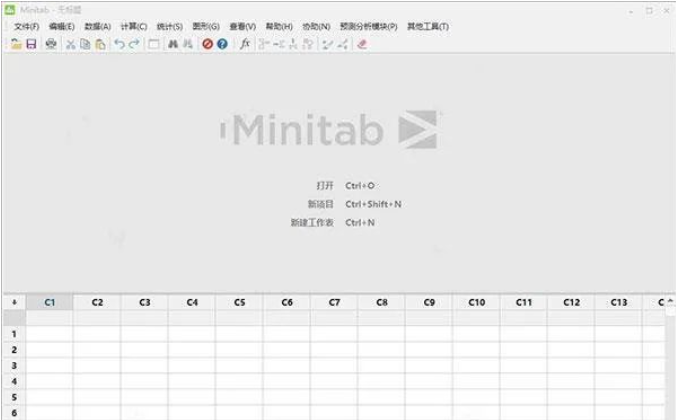This screenshot has height=420, width=676.
Task: Click the red Cancel stop icon
Action: coord(207,44)
